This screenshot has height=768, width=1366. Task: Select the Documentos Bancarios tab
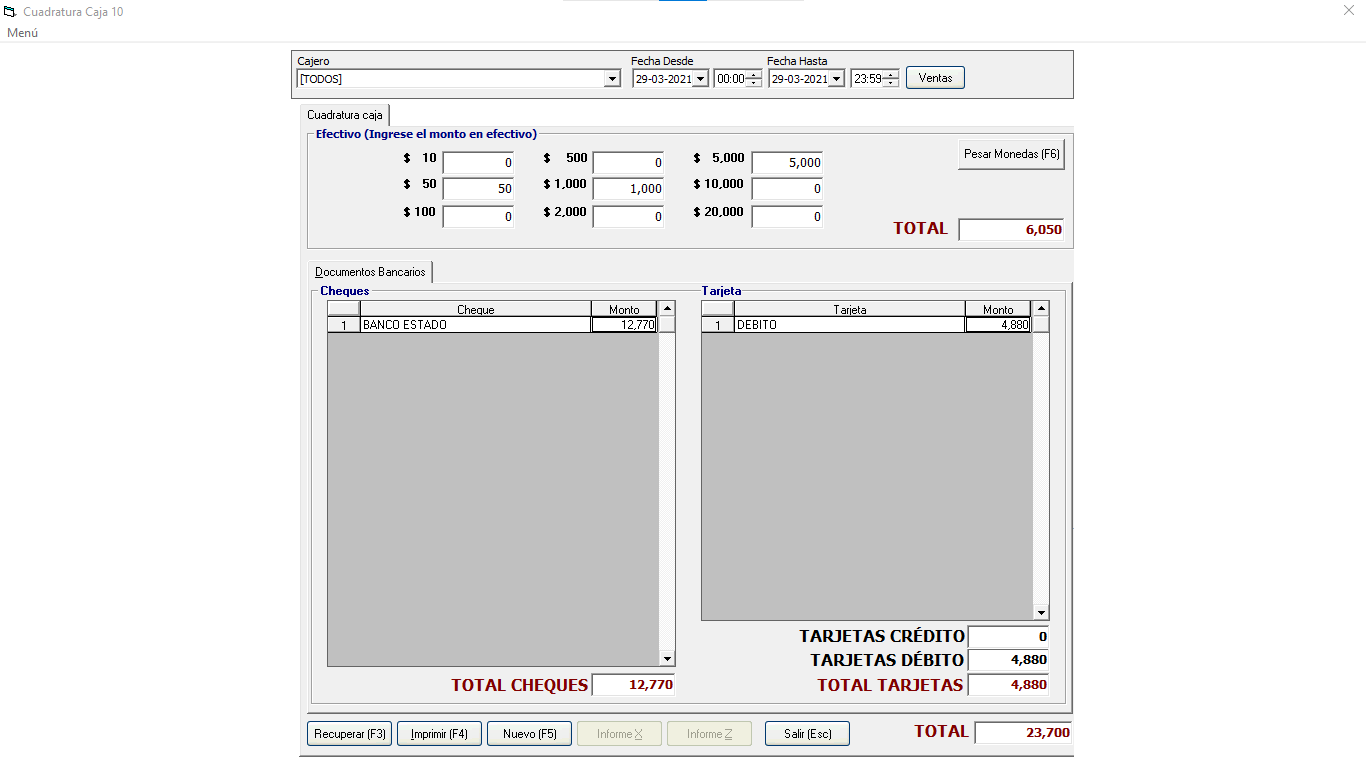(370, 272)
